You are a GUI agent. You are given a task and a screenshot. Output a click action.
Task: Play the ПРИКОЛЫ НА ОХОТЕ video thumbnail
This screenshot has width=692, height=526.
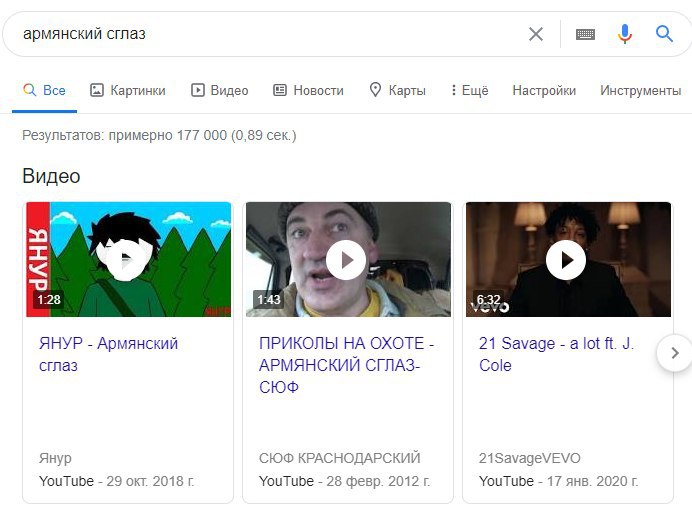[x=348, y=259]
